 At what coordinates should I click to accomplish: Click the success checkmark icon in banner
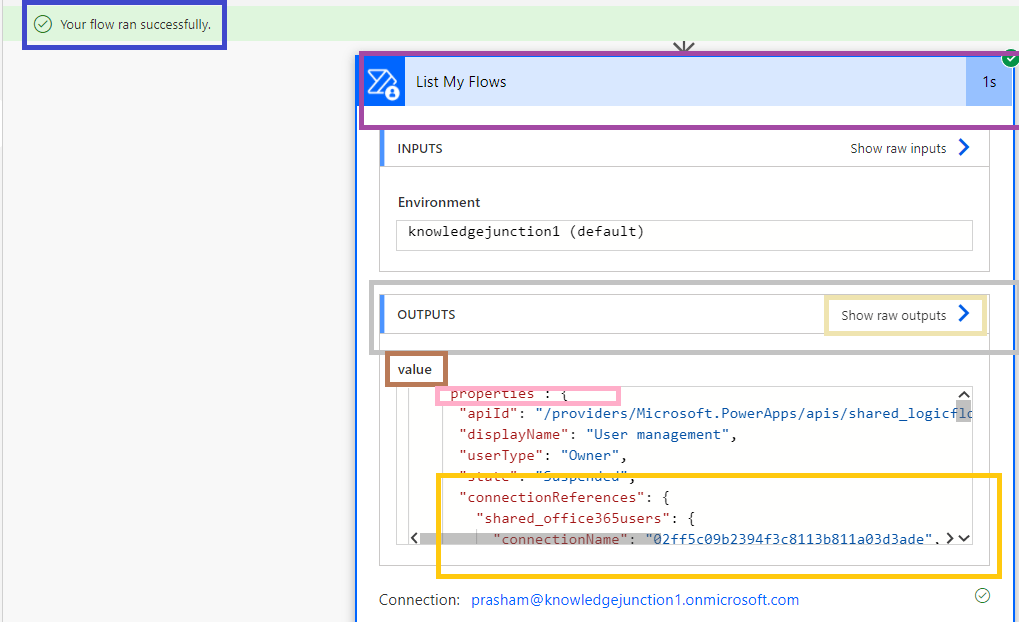click(43, 25)
